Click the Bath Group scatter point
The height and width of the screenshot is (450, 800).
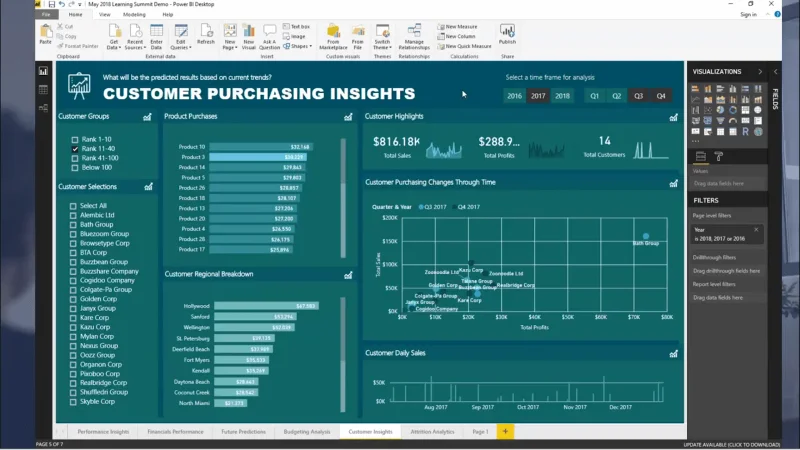pyautogui.click(x=646, y=236)
